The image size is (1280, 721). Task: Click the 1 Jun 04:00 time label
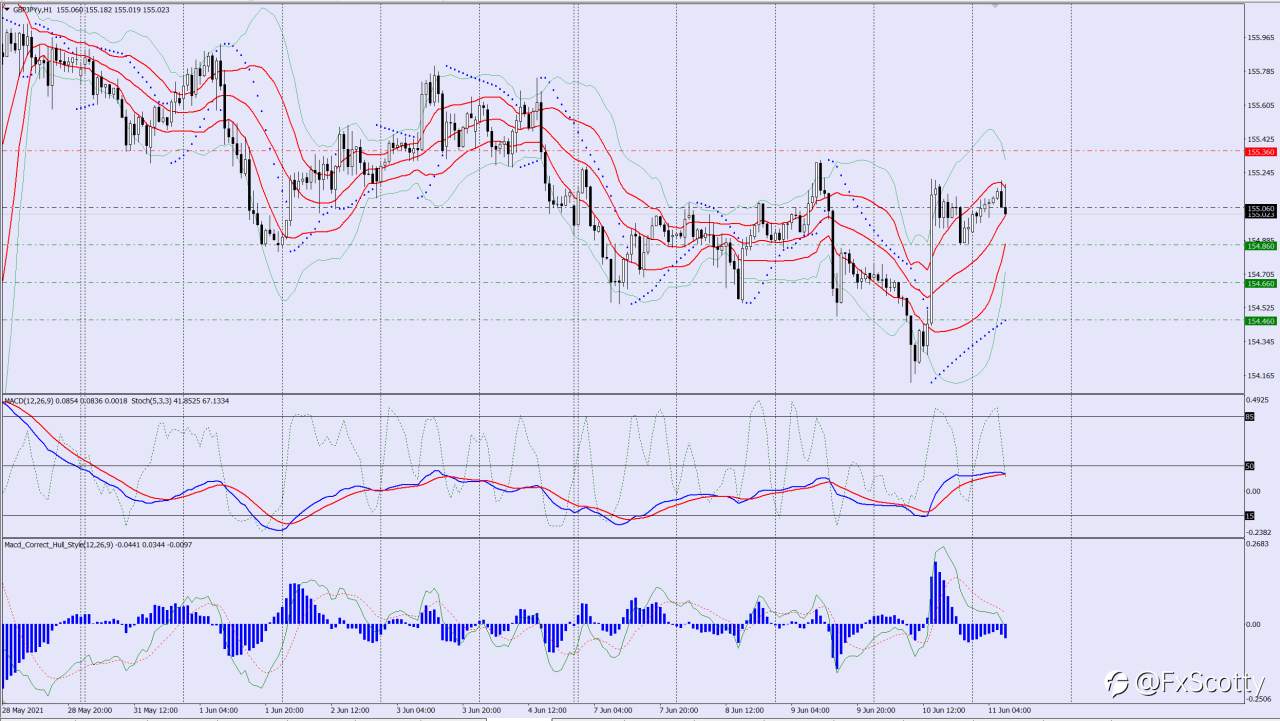[219, 710]
